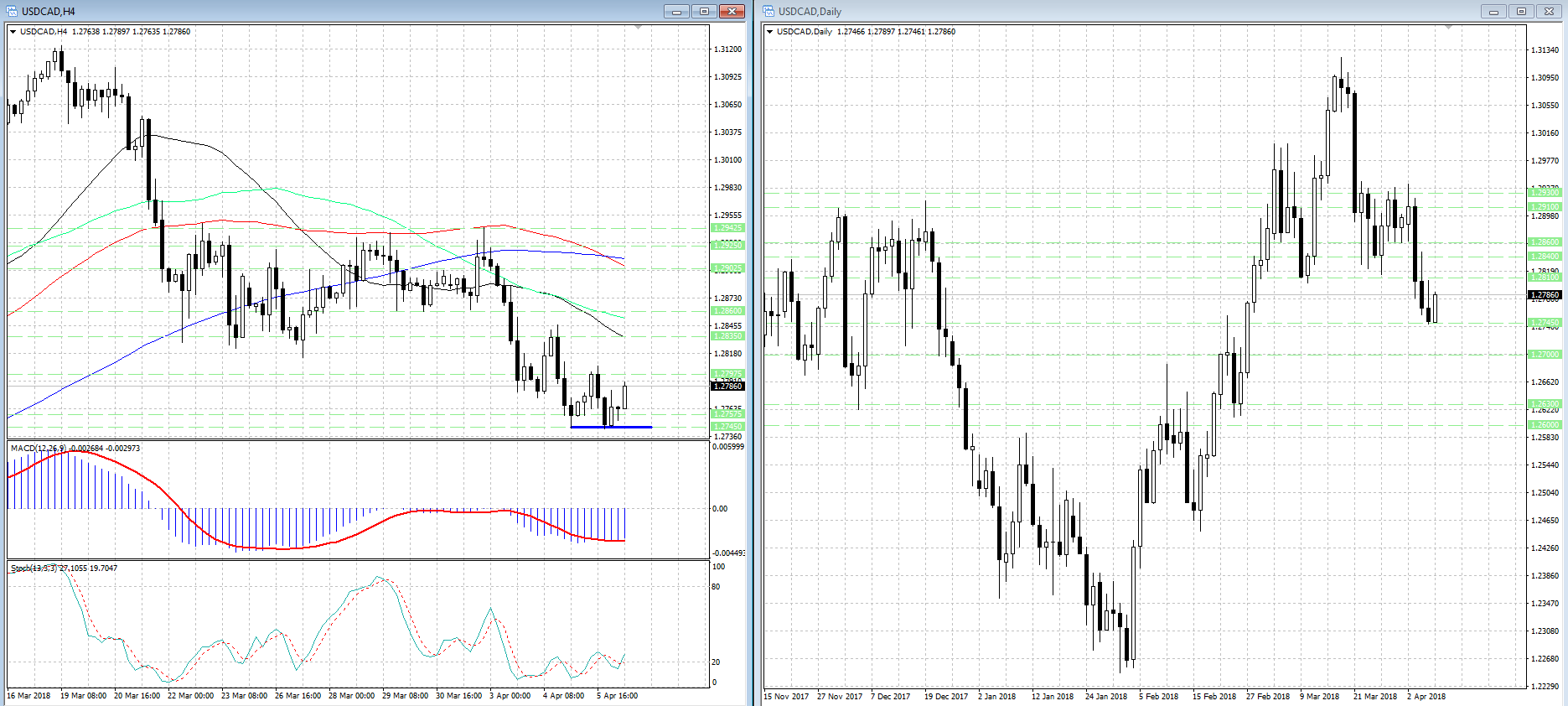Click the black 1.27860 price tag on H4 scale
Viewport: 1568px width, 706px height.
pos(727,387)
